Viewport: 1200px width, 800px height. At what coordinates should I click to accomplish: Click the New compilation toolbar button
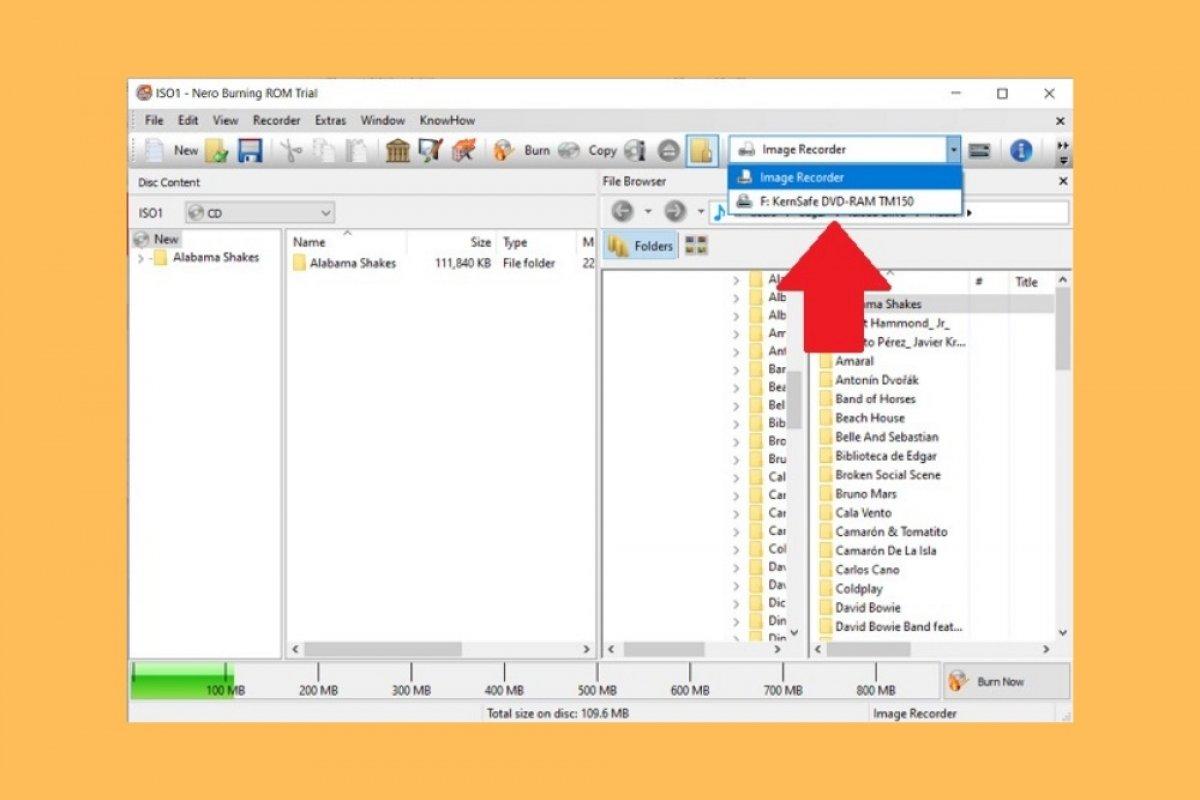click(x=171, y=150)
